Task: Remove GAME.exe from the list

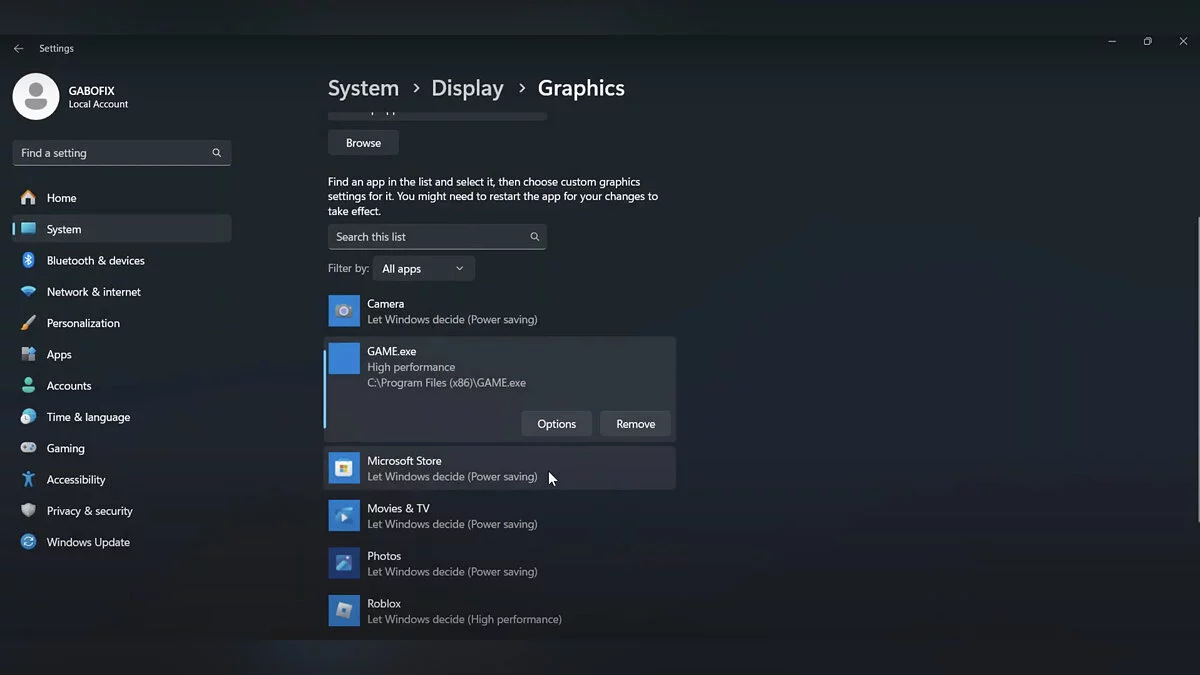Action: (635, 424)
